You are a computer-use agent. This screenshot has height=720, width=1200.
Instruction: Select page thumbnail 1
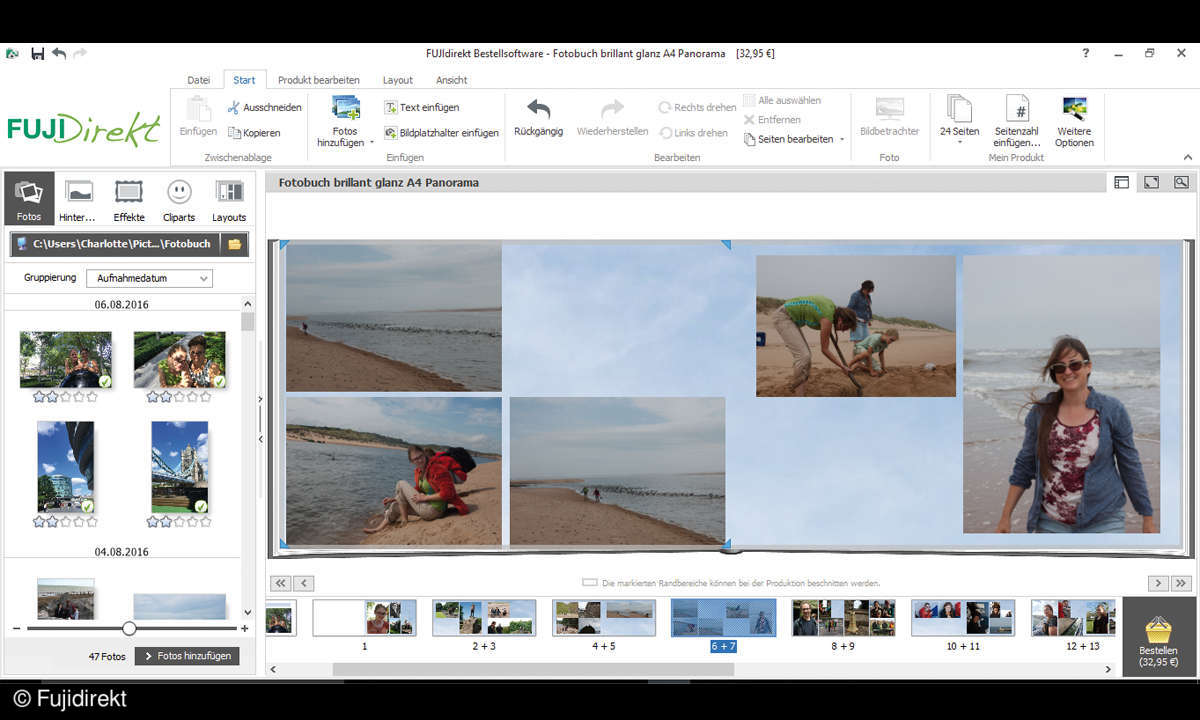pyautogui.click(x=364, y=618)
